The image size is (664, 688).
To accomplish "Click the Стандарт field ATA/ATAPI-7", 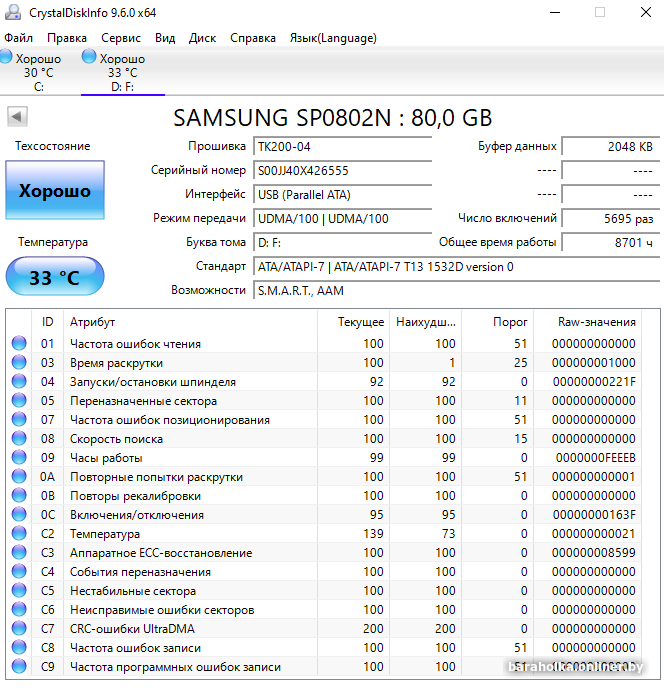I will coord(456,267).
